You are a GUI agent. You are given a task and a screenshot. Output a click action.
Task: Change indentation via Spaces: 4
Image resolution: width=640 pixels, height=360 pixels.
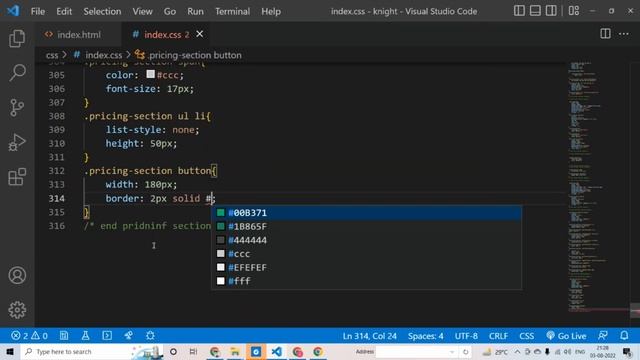[425, 336]
